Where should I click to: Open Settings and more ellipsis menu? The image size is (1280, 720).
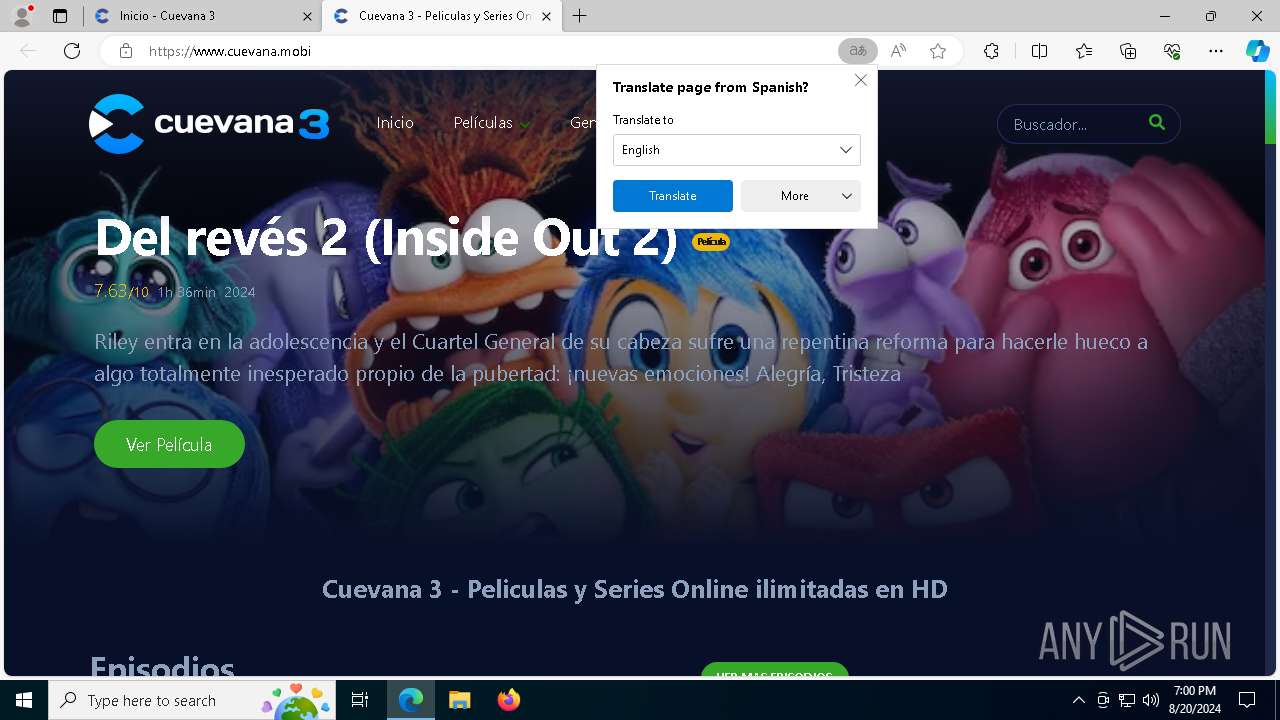click(x=1216, y=51)
